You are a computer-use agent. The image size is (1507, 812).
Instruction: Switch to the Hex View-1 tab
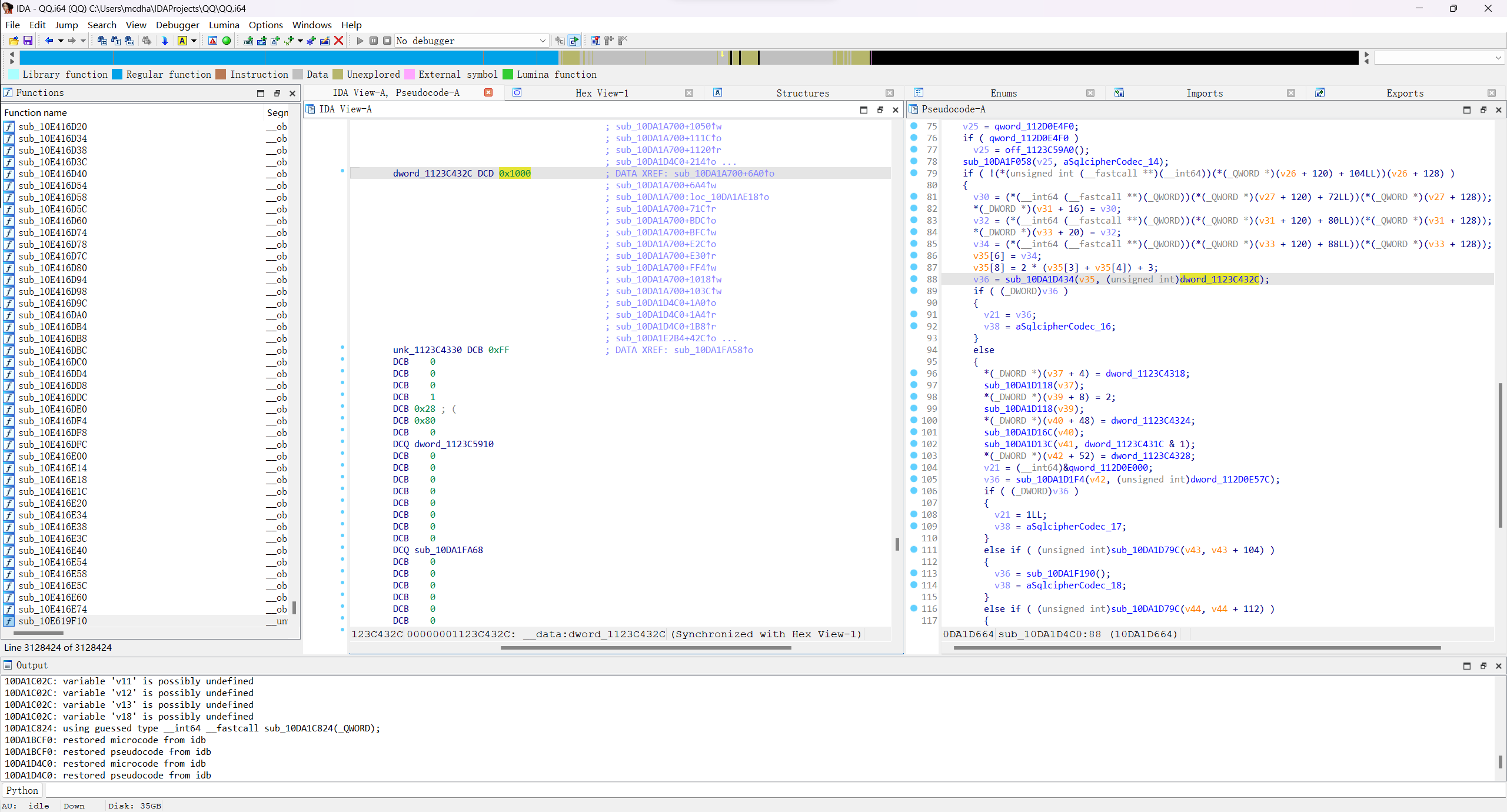(601, 93)
